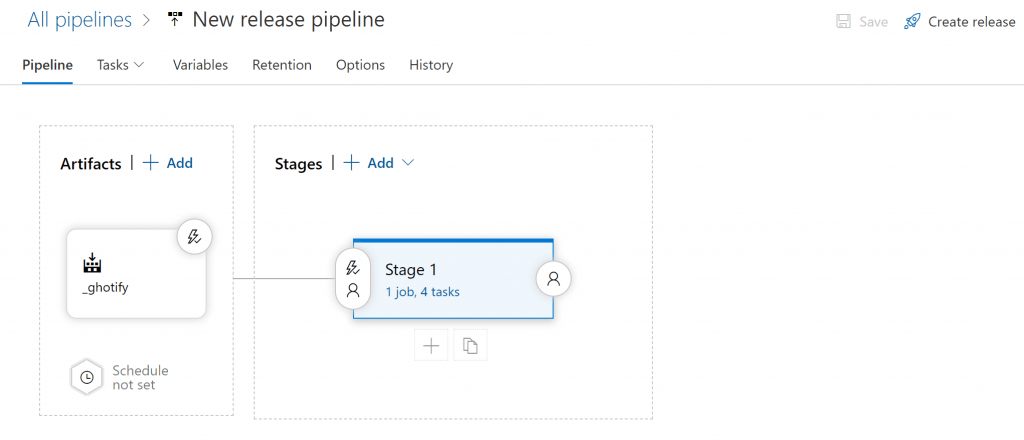Image resolution: width=1024 pixels, height=440 pixels.
Task: Open post-deployment conditions person icon on Stage 1
Action: (x=554, y=279)
